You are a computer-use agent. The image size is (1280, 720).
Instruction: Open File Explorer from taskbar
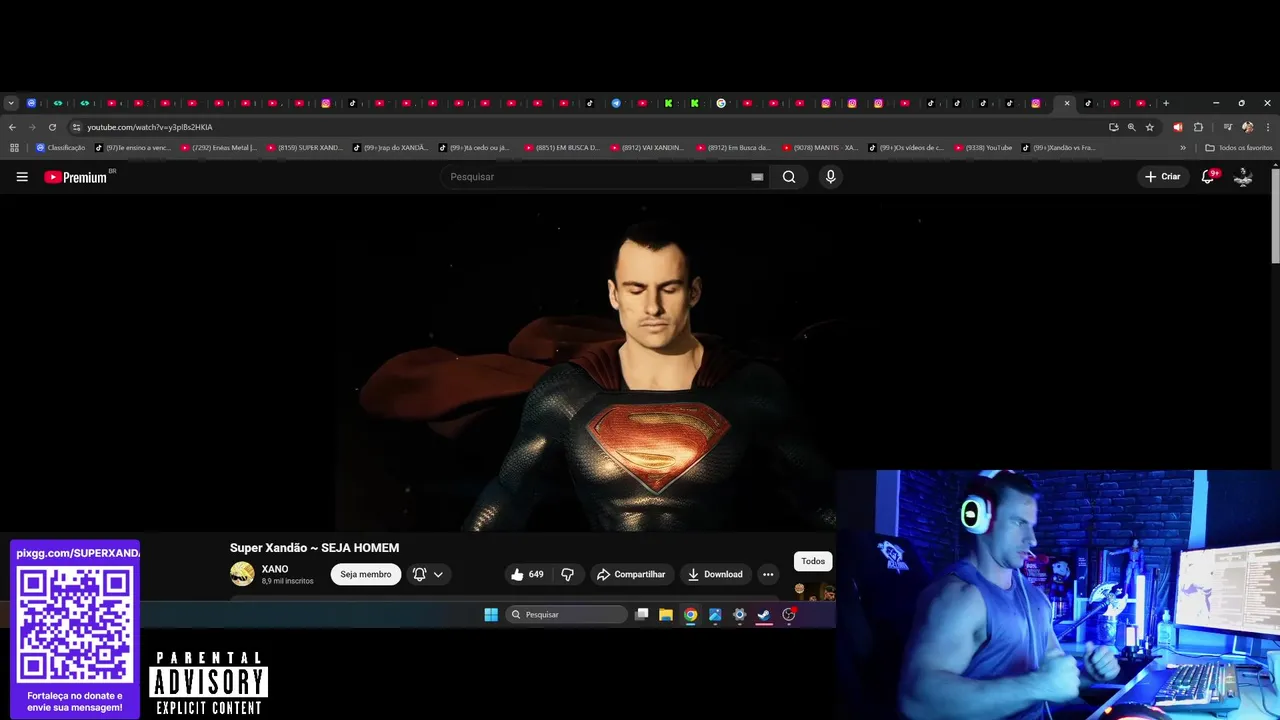(666, 615)
